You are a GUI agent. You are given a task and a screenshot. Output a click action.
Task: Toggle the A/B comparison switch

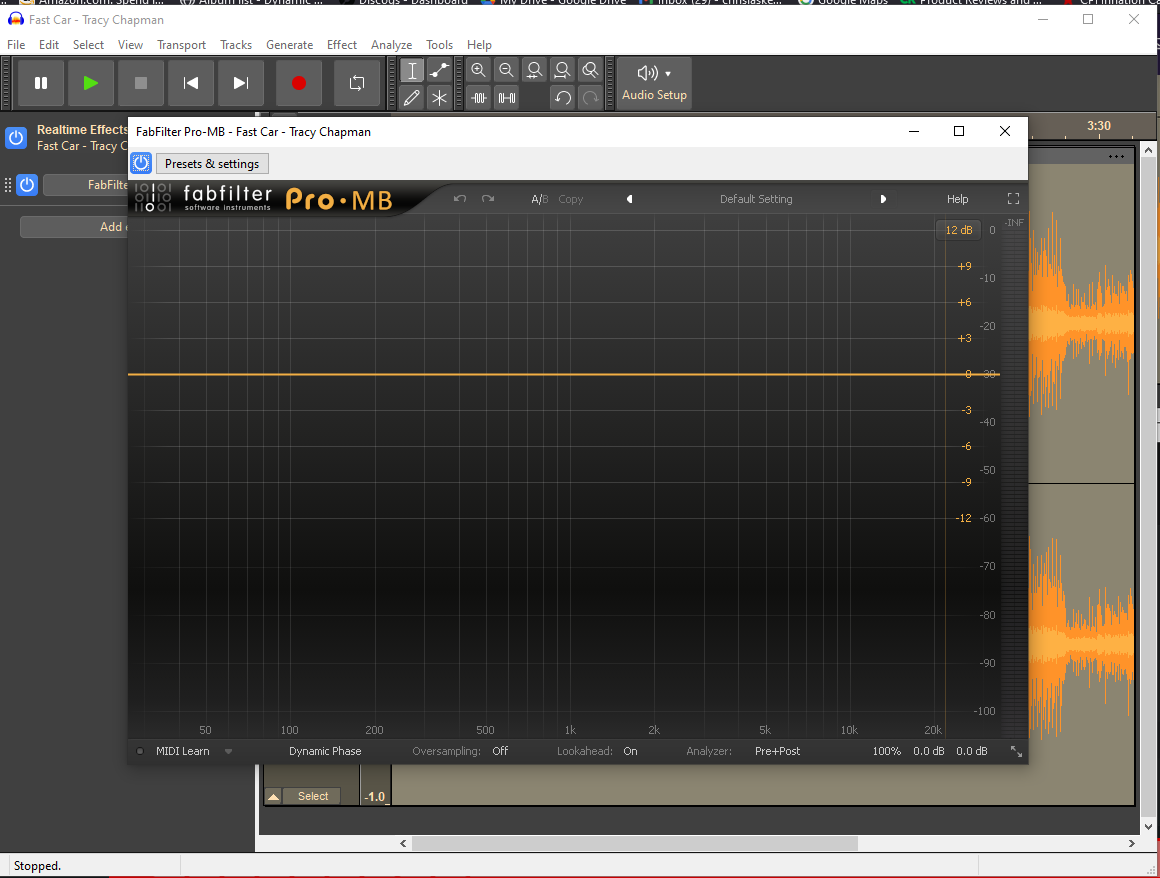point(539,199)
